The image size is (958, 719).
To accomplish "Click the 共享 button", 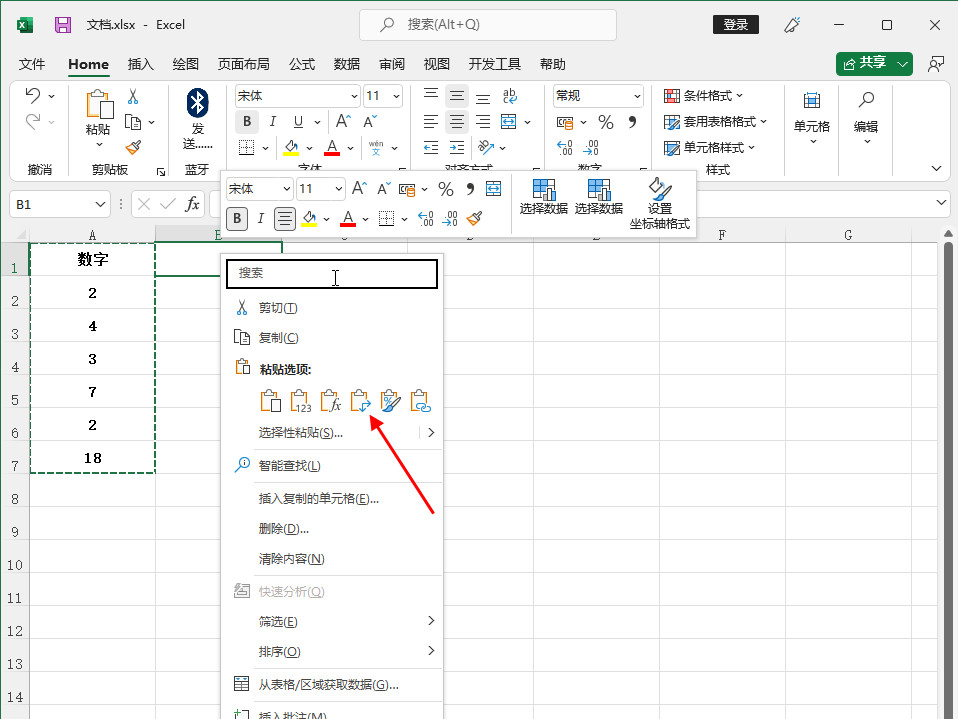I will 865,64.
